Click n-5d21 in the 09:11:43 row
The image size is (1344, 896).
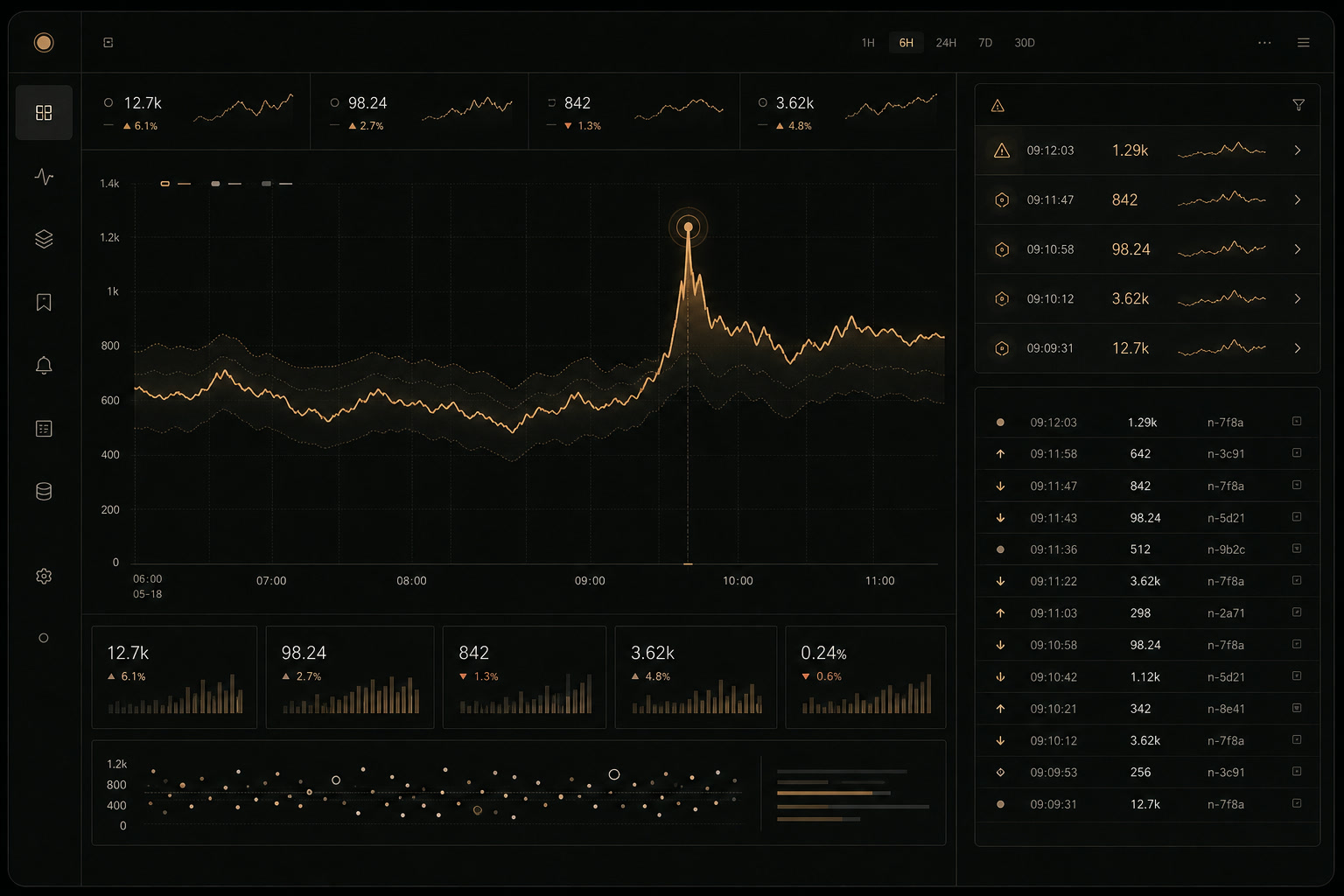pyautogui.click(x=1226, y=518)
